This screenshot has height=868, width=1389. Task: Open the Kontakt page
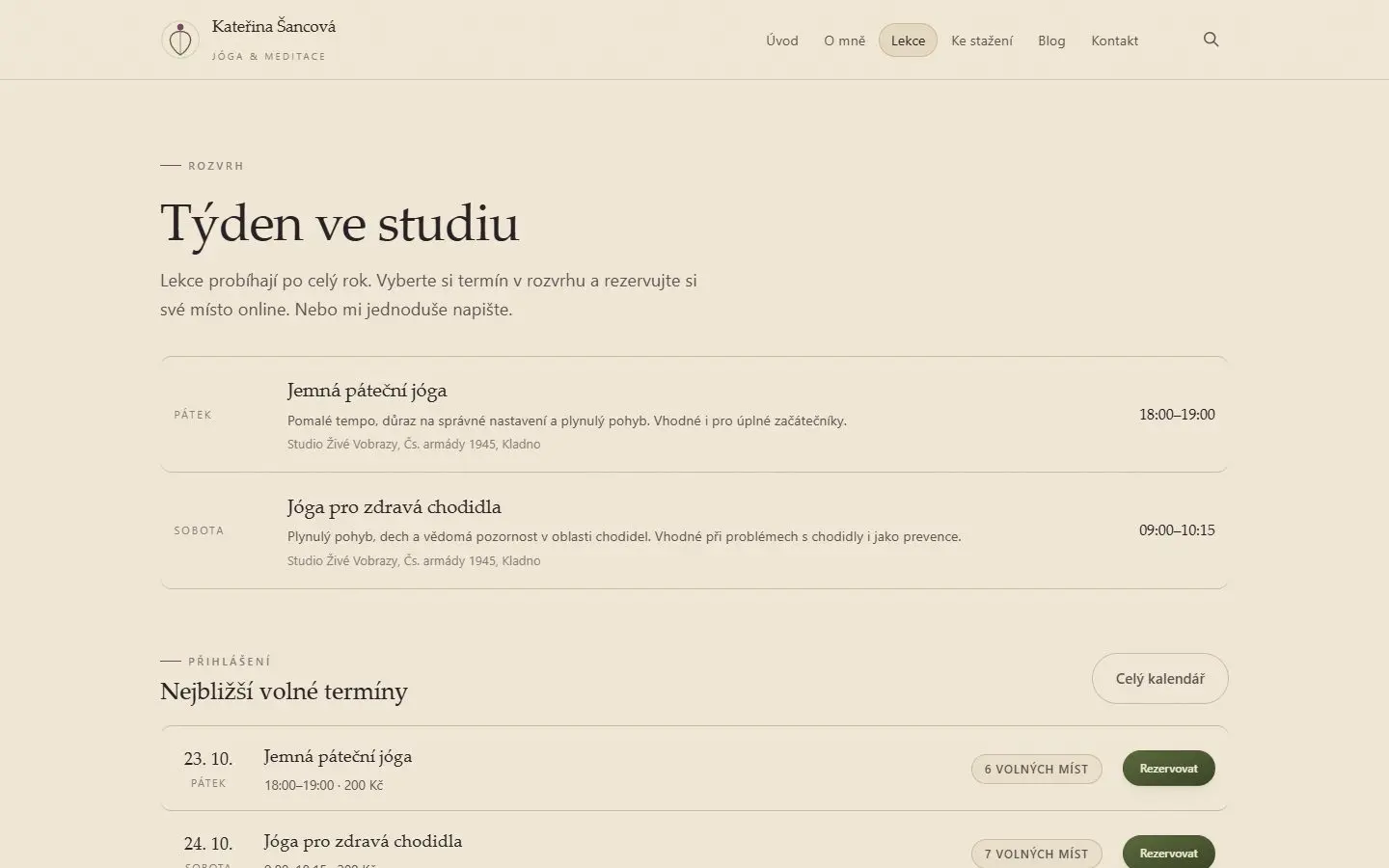pos(1114,41)
